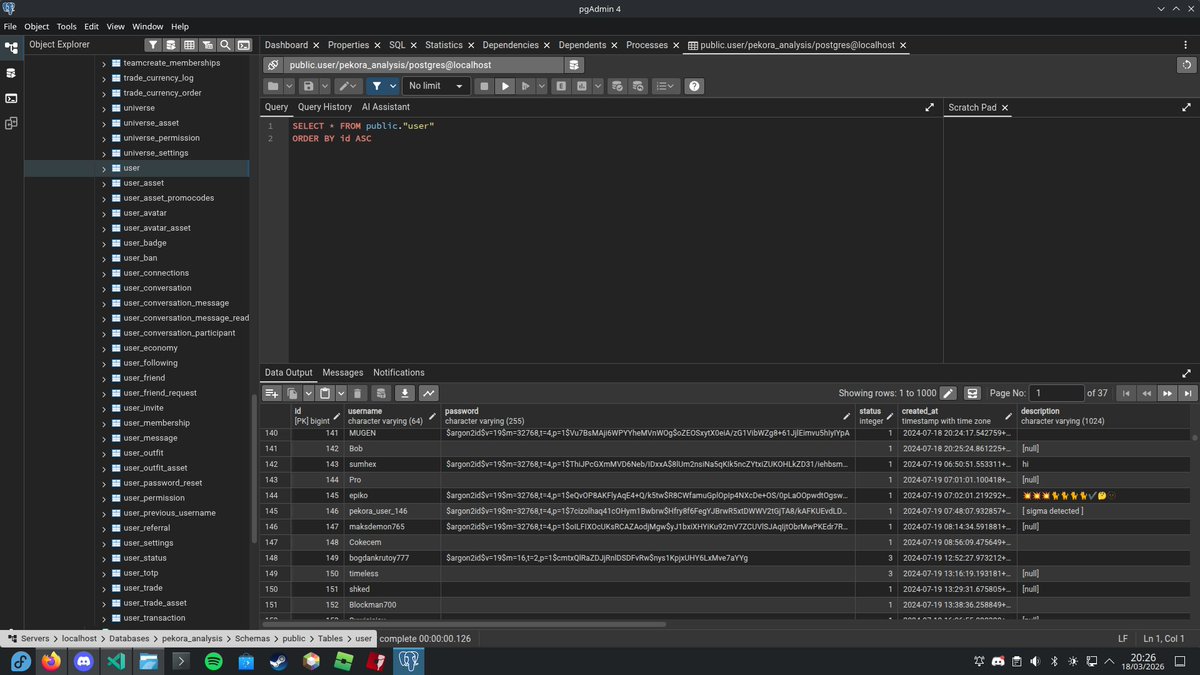
Task: Execute the query with the play button
Action: [505, 86]
